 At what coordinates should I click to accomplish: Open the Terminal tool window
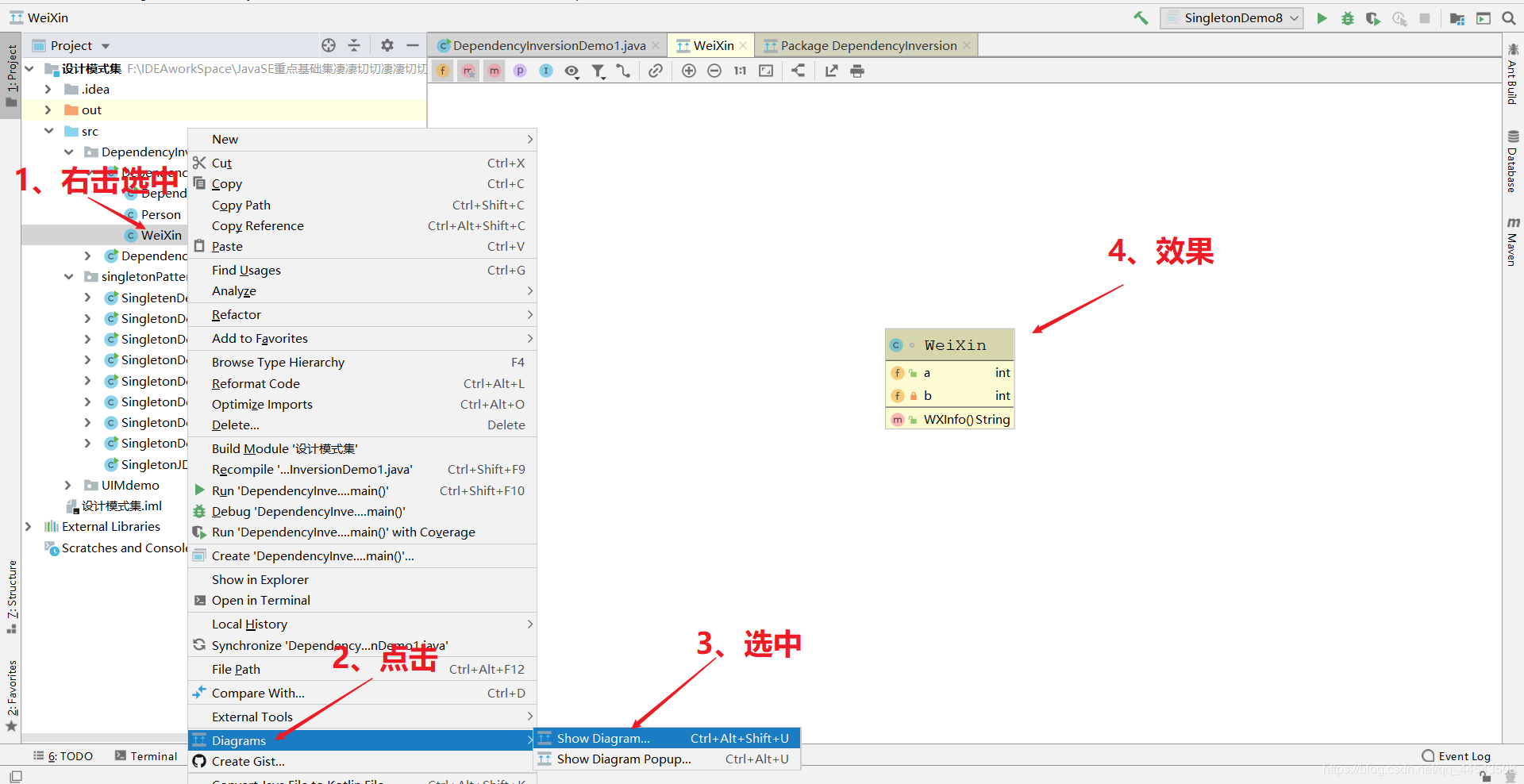click(x=152, y=755)
